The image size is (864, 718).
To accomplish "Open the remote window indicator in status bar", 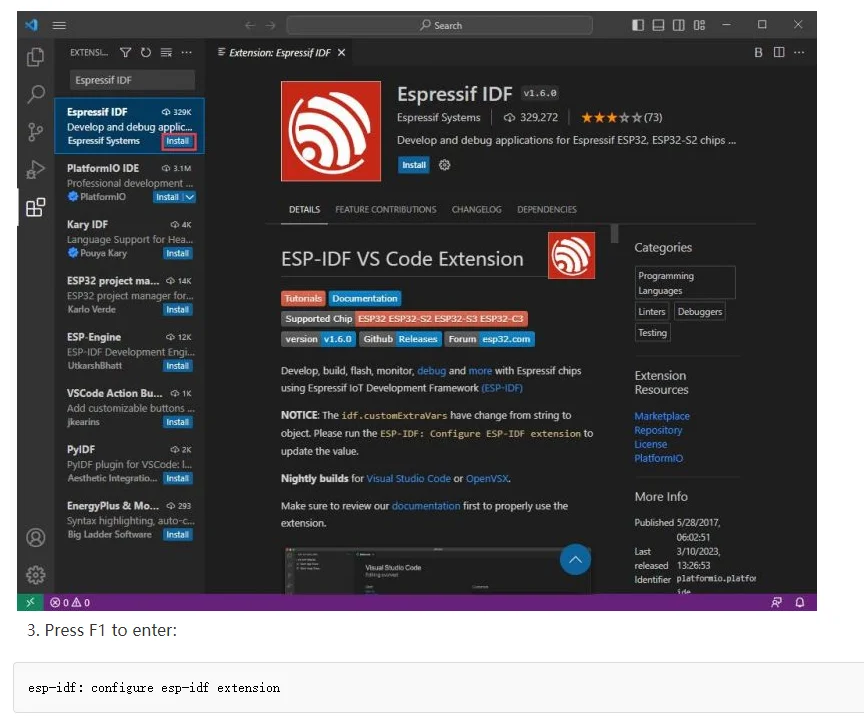I will [x=30, y=602].
